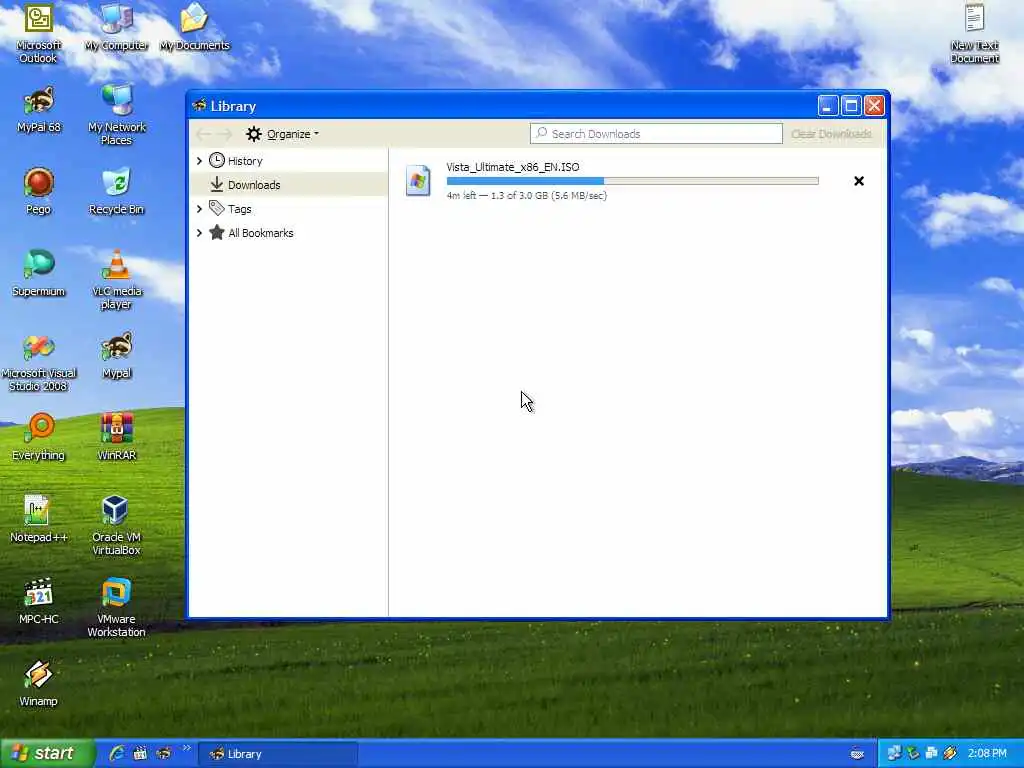Click the '4m left — 1.3 of 3.0 GB' status
Image resolution: width=1024 pixels, height=768 pixels.
coord(526,195)
